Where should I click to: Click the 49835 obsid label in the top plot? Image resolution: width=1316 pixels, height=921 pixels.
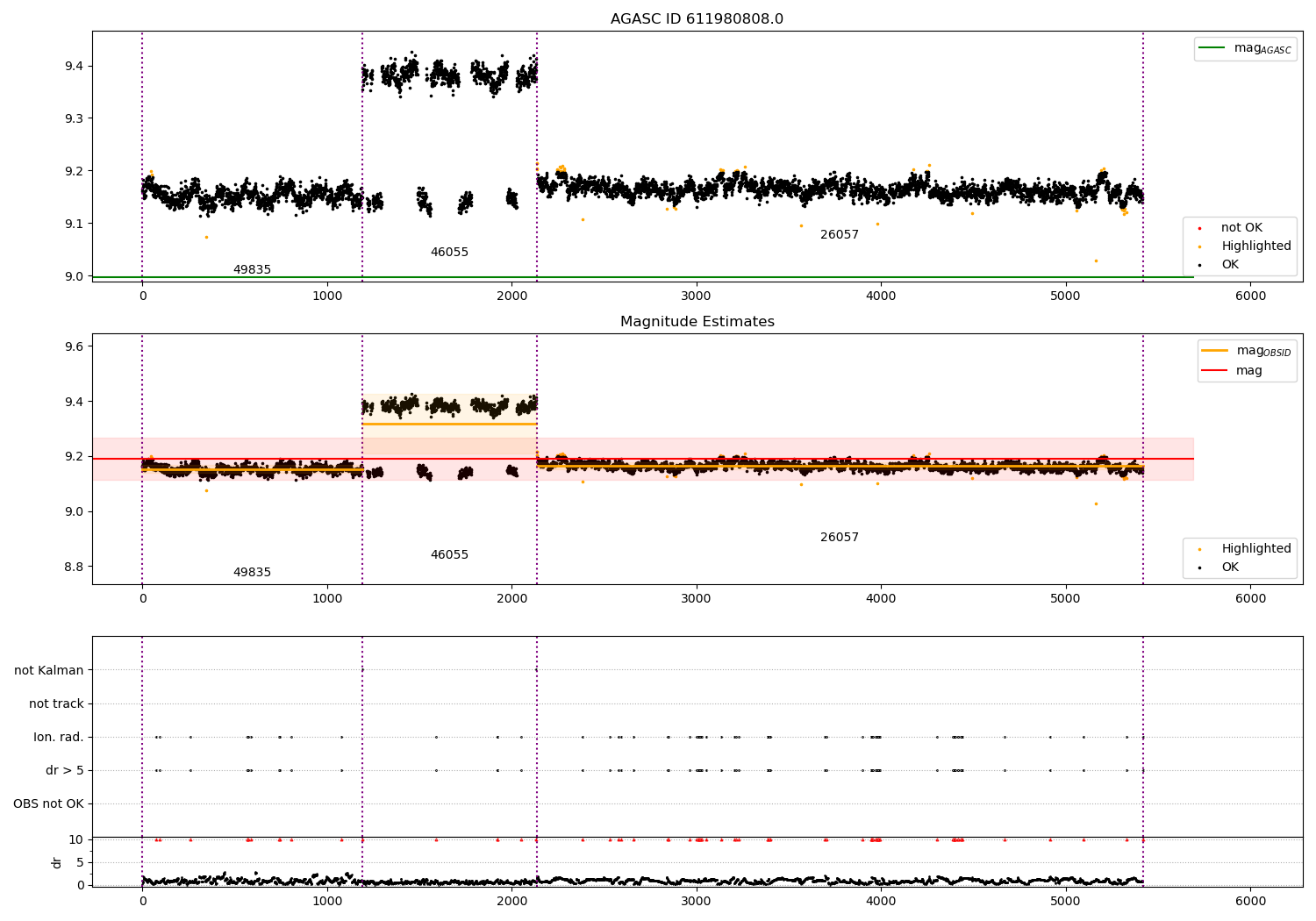click(252, 270)
